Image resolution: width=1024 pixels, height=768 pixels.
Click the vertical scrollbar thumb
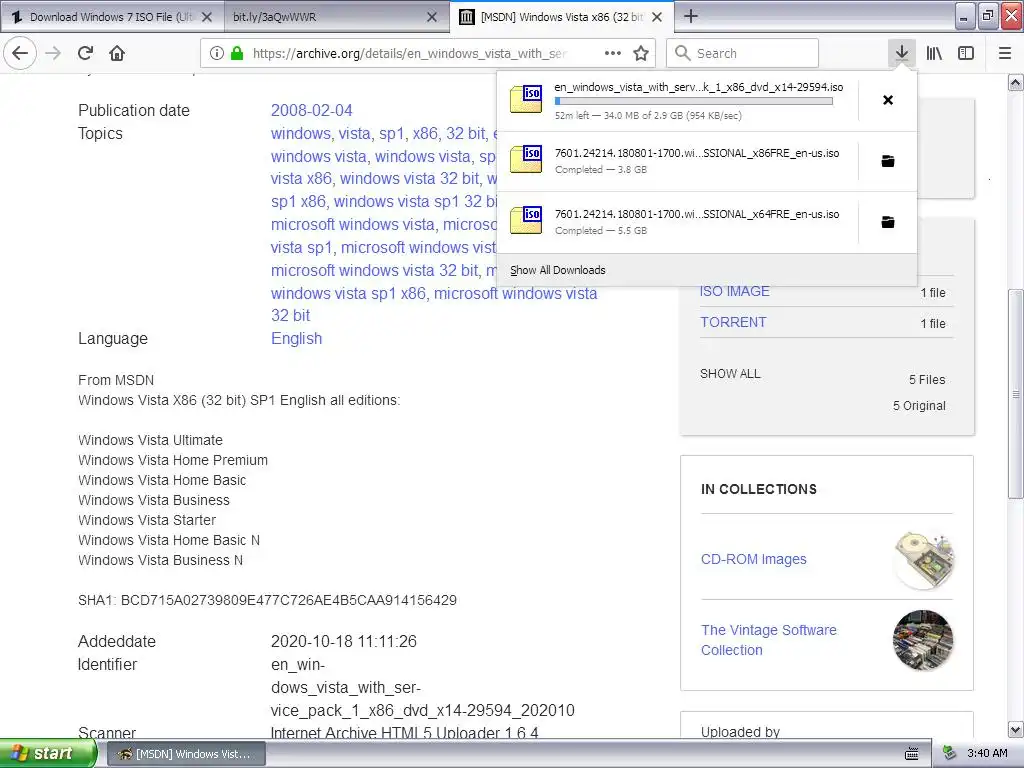pos(1016,394)
